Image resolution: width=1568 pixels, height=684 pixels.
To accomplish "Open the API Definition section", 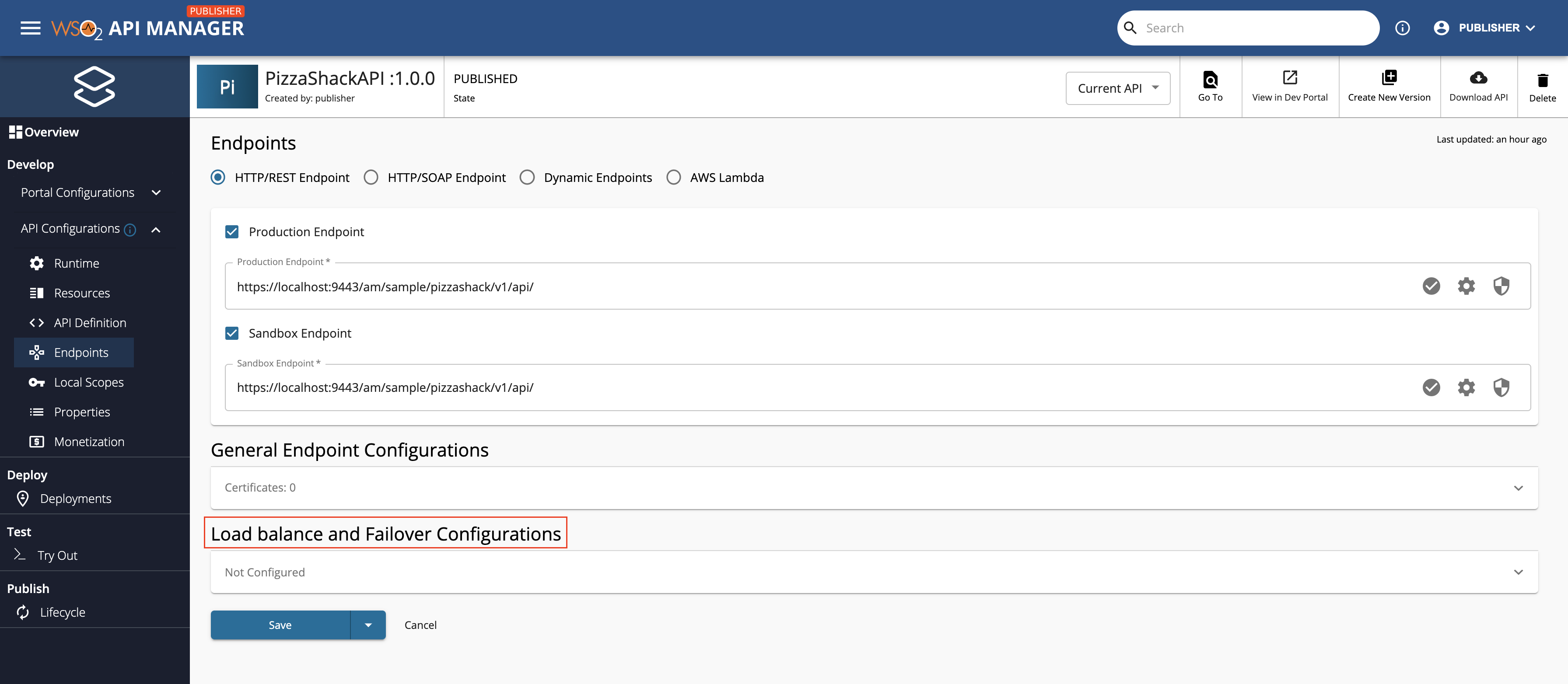I will click(x=90, y=322).
